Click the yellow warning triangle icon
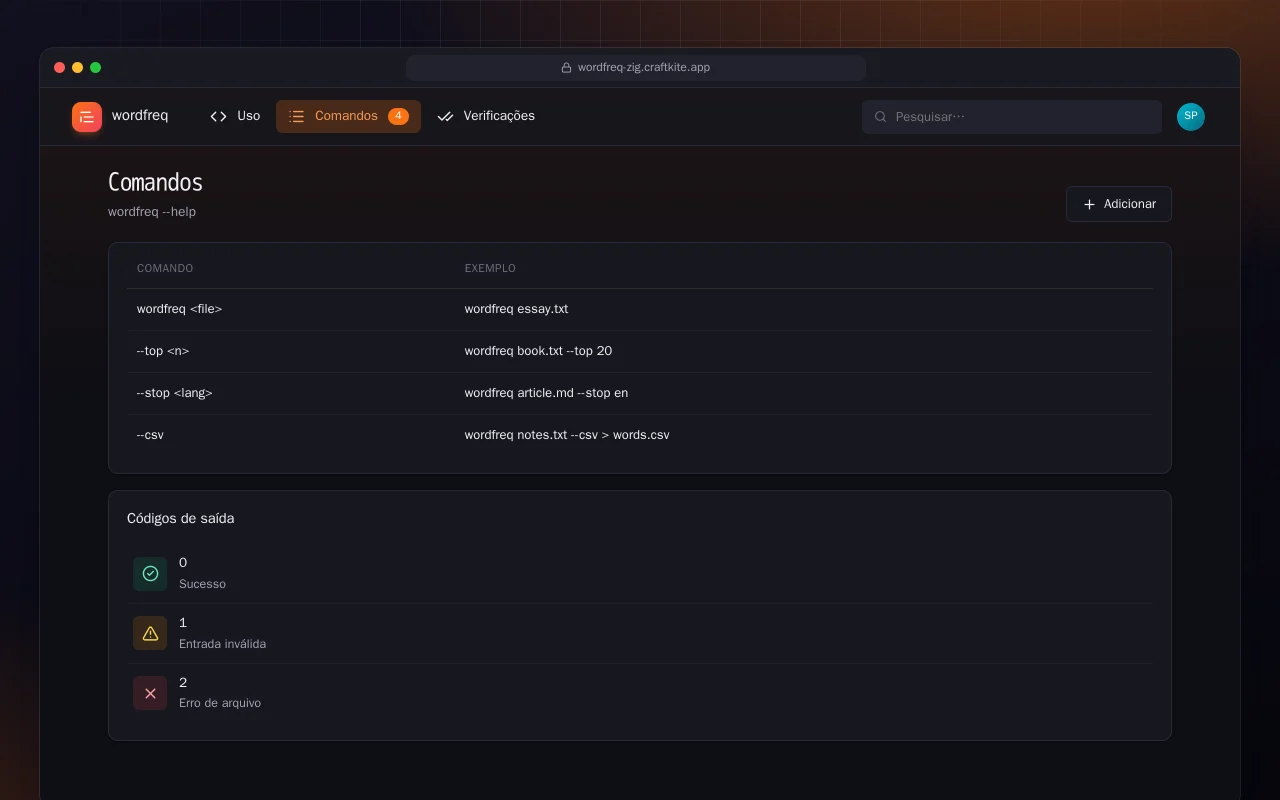Viewport: 1280px width, 800px height. (x=150, y=633)
